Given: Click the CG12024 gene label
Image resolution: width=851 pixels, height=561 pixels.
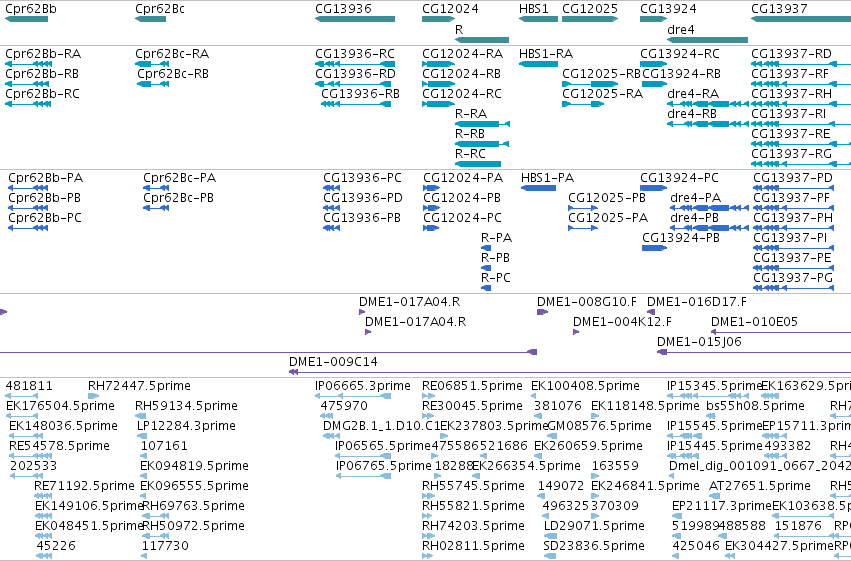Looking at the screenshot, I should pyautogui.click(x=450, y=9).
